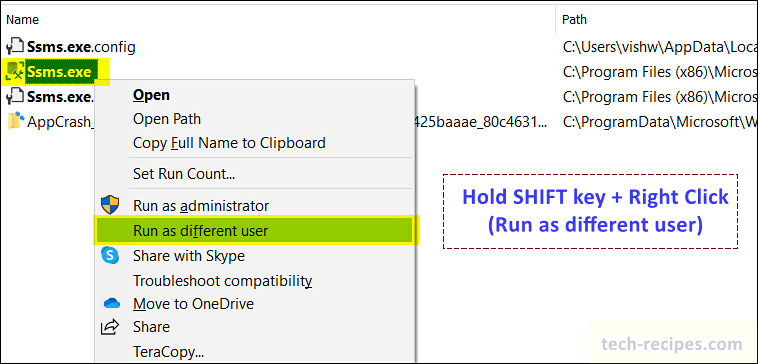The height and width of the screenshot is (364, 758).
Task: Click the Ssms.exe.config file icon
Action: (15, 47)
